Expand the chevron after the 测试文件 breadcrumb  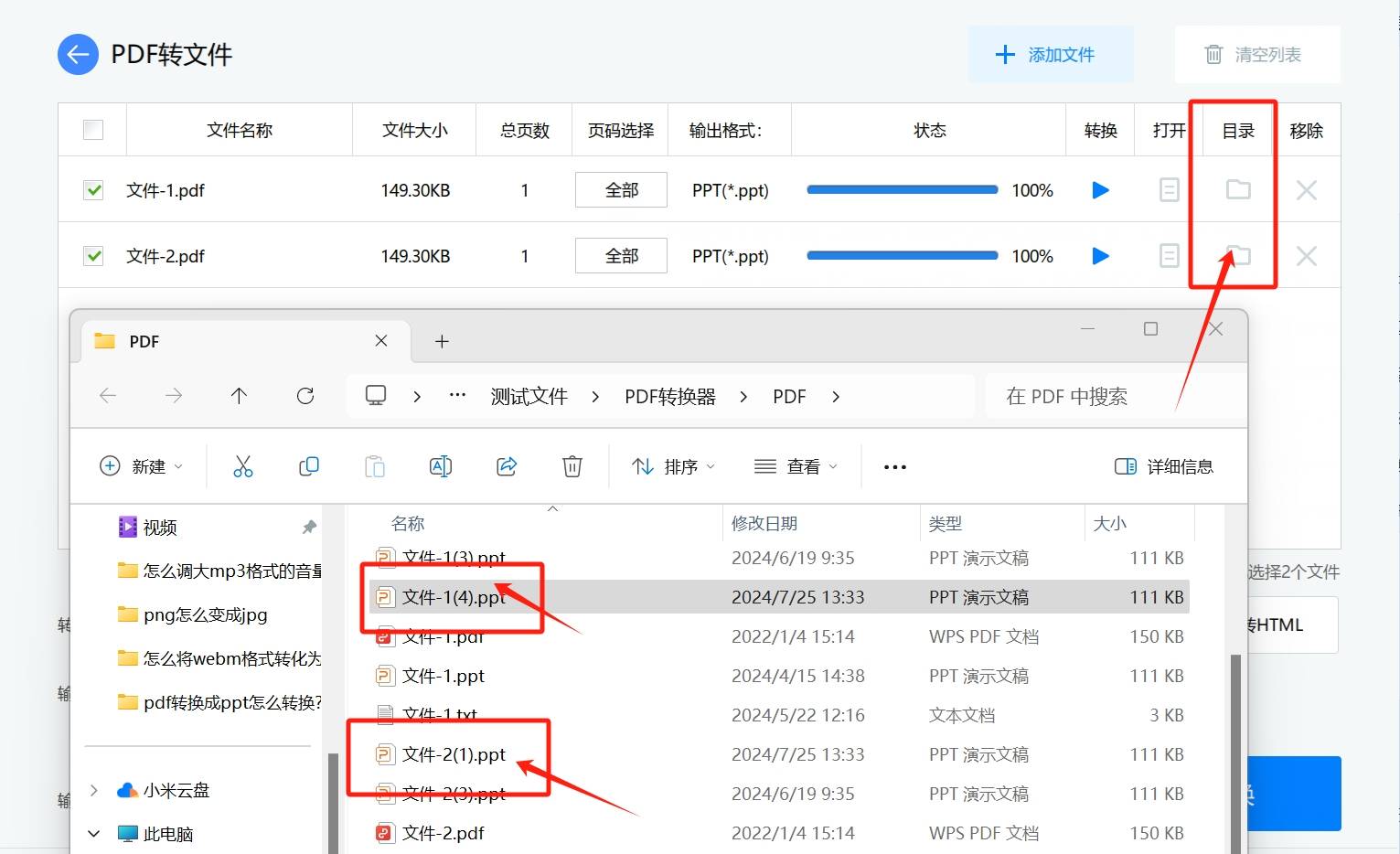595,397
